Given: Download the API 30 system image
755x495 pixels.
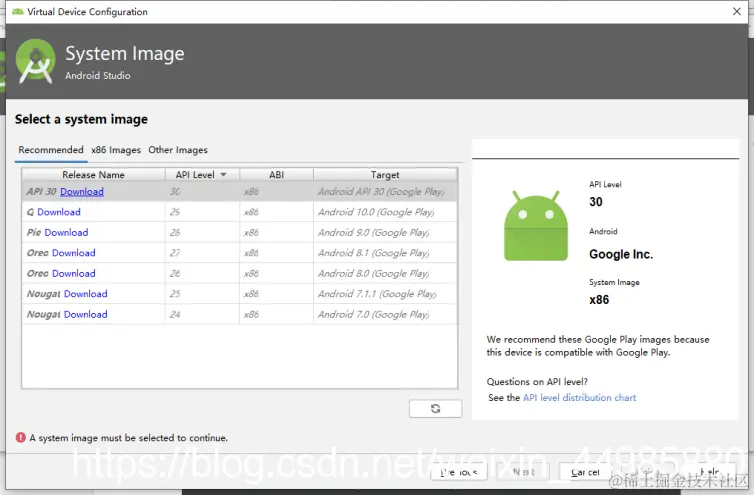Looking at the screenshot, I should point(82,192).
